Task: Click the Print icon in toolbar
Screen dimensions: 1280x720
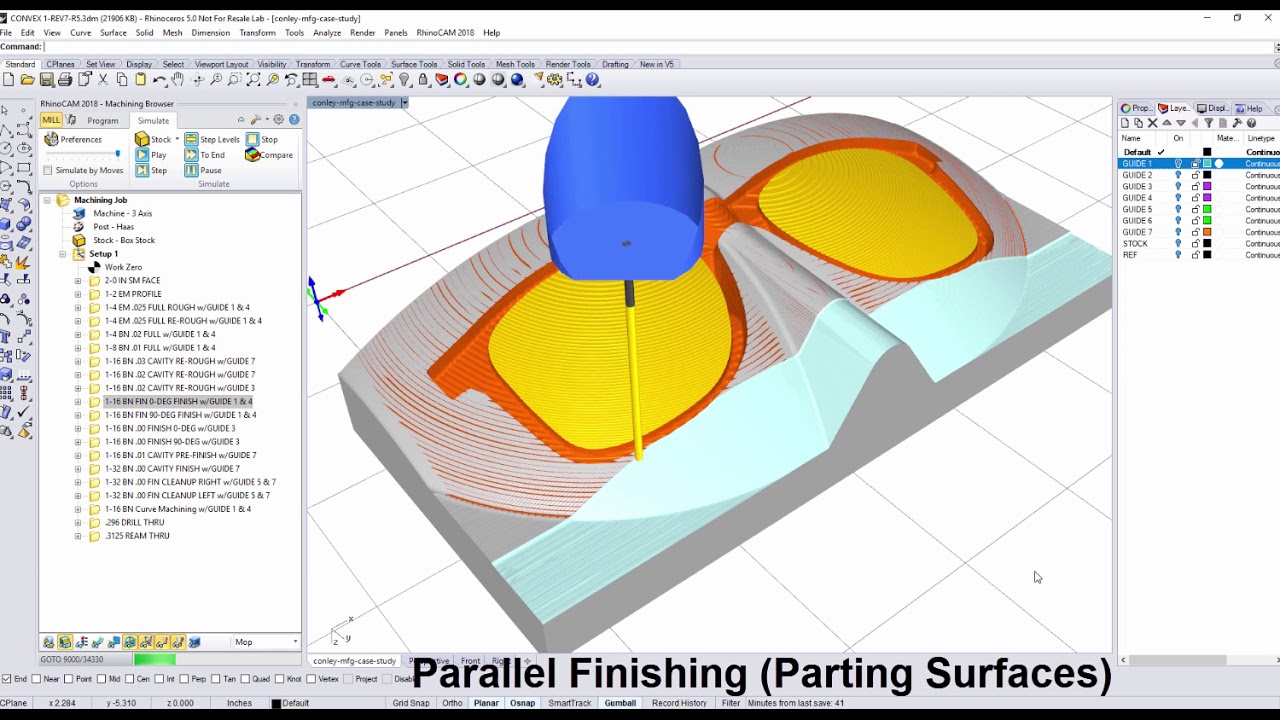Action: coord(65,80)
